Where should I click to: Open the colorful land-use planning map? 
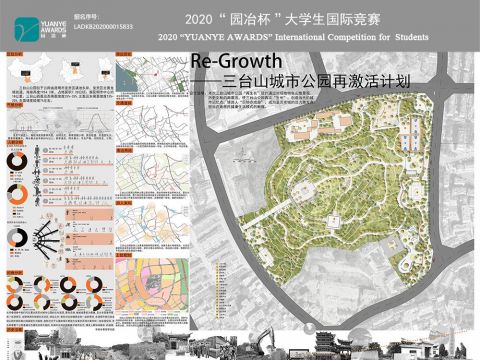[152, 285]
